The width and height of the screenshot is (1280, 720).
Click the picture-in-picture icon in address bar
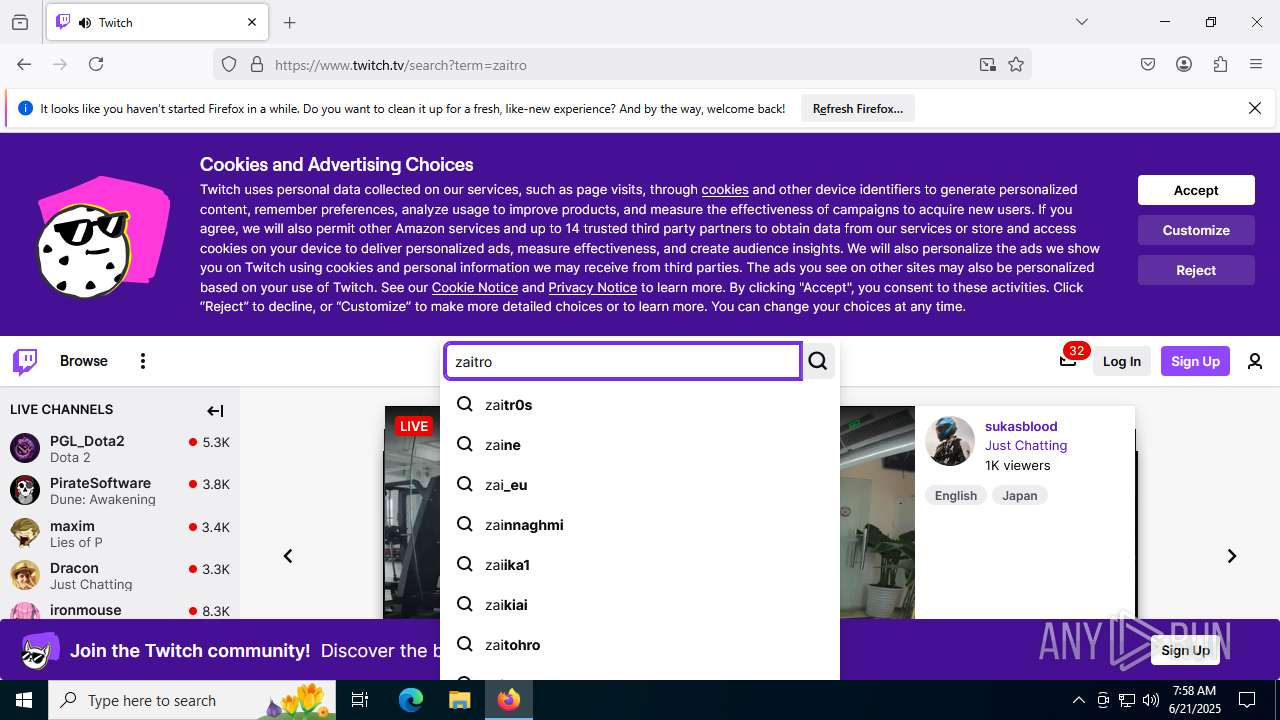point(988,64)
